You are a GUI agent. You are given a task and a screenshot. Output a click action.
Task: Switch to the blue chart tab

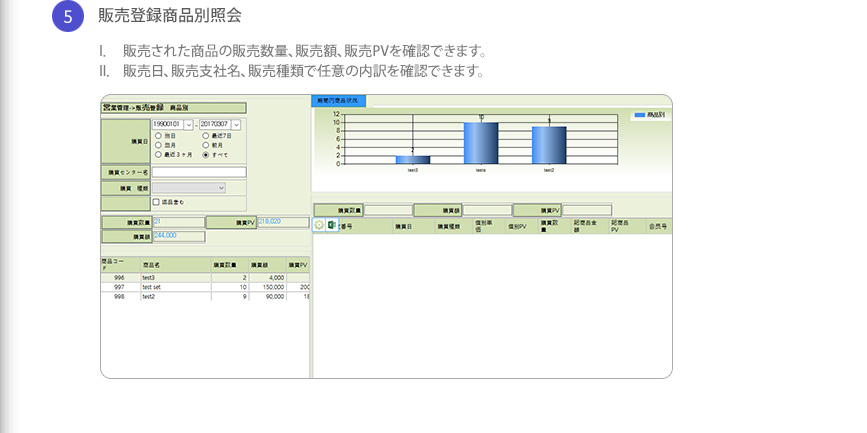click(x=340, y=101)
